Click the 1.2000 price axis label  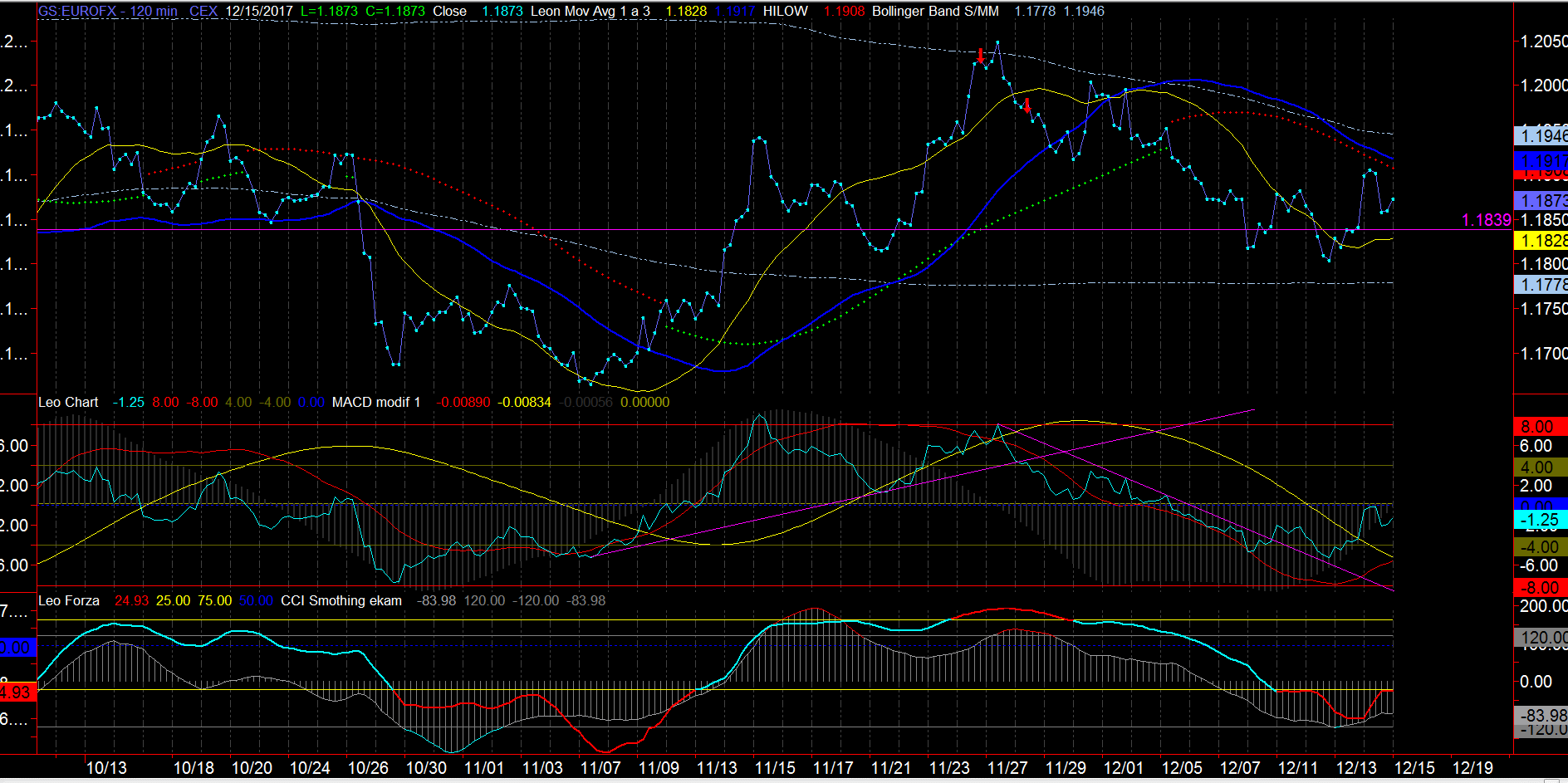[1543, 86]
